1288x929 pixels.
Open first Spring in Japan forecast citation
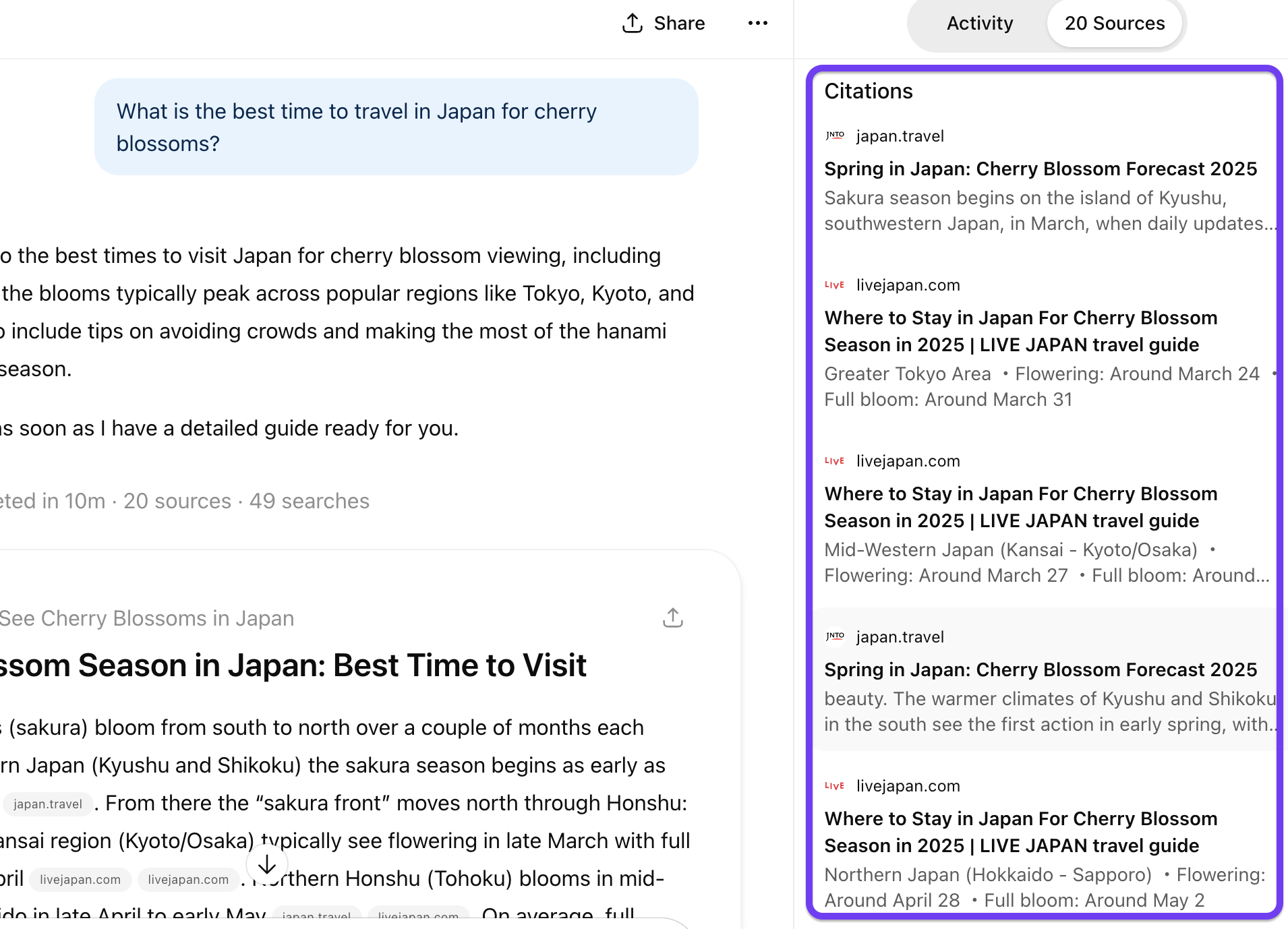tap(1040, 169)
